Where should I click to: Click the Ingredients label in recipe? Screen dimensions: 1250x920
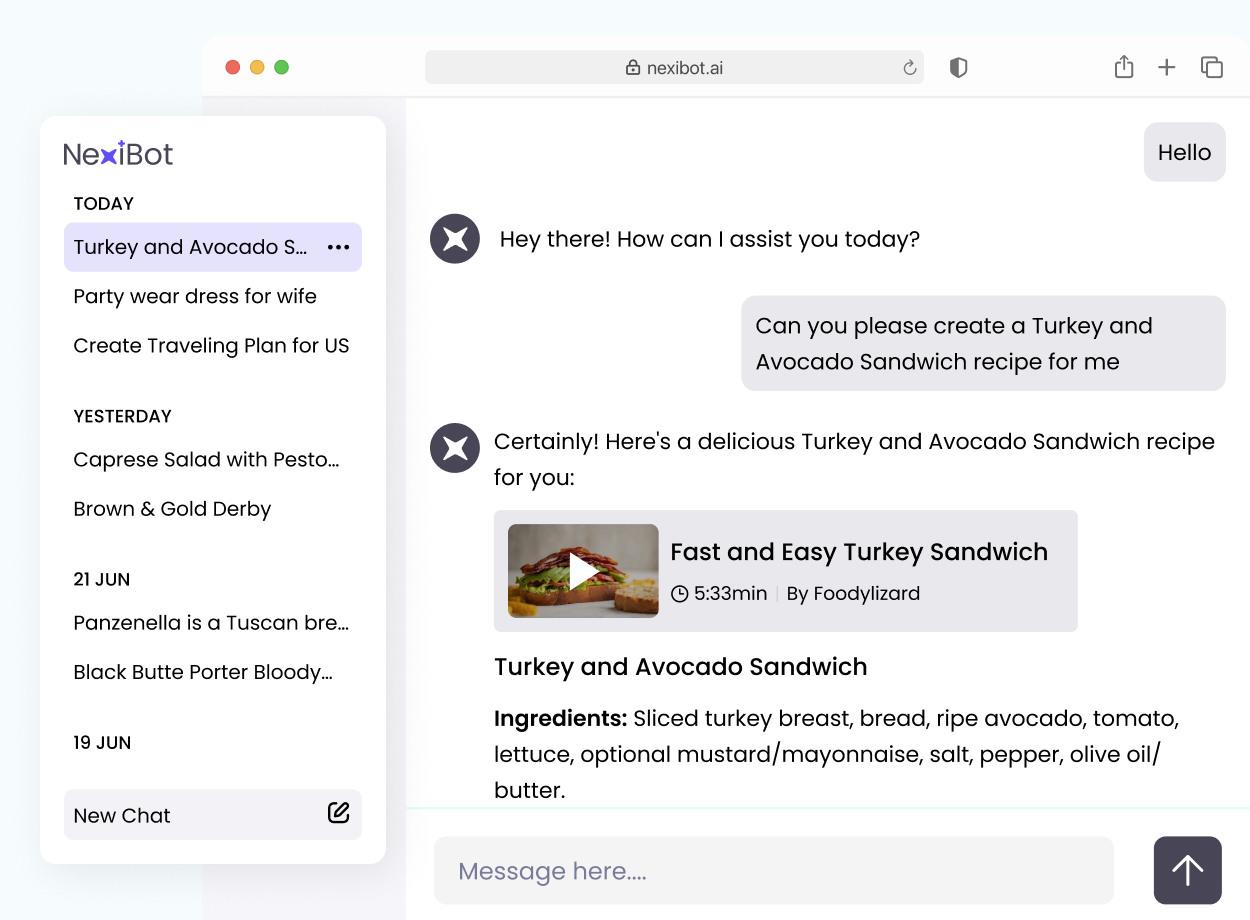[x=560, y=718]
